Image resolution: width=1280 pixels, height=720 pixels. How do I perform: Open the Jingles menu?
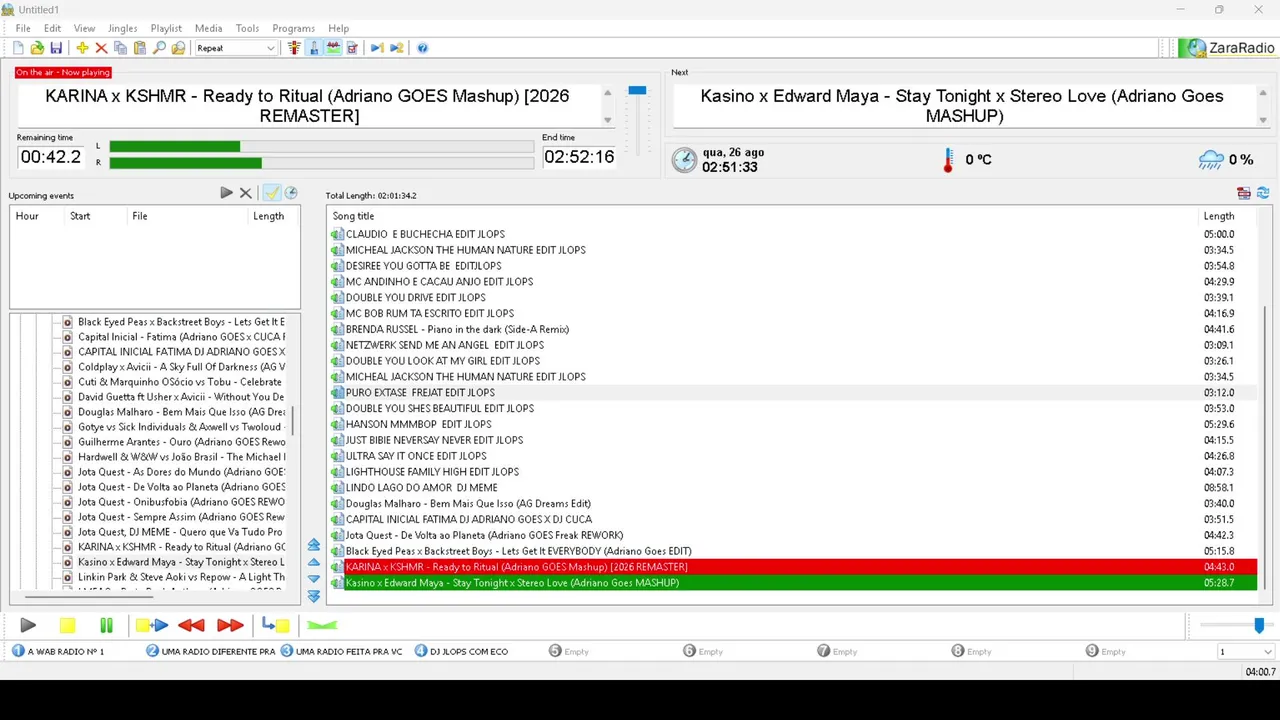tap(122, 28)
